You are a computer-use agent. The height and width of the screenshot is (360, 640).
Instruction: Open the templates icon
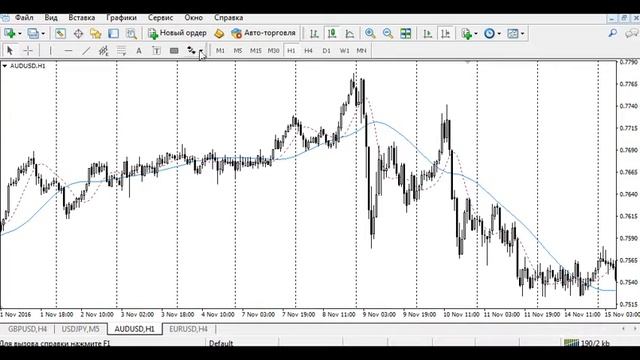pos(513,33)
